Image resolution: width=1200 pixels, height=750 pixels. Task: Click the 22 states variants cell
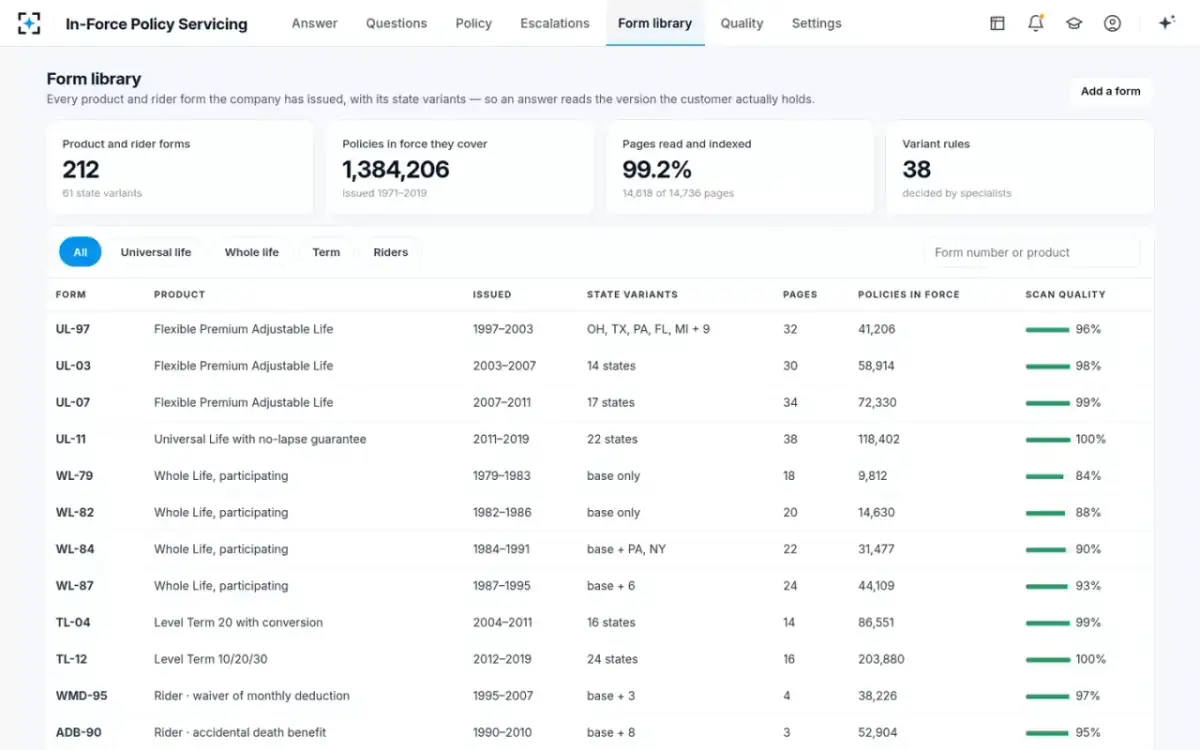coord(612,439)
